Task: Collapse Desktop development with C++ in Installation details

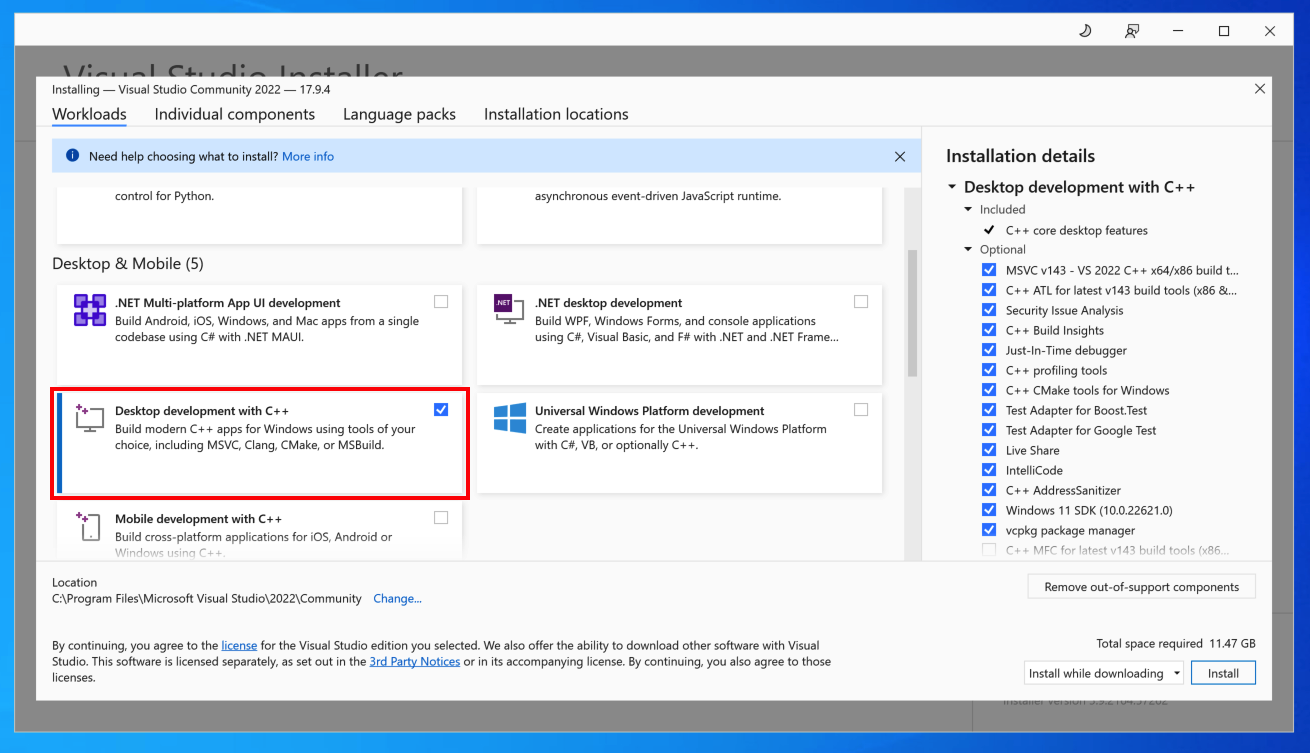Action: [x=952, y=187]
